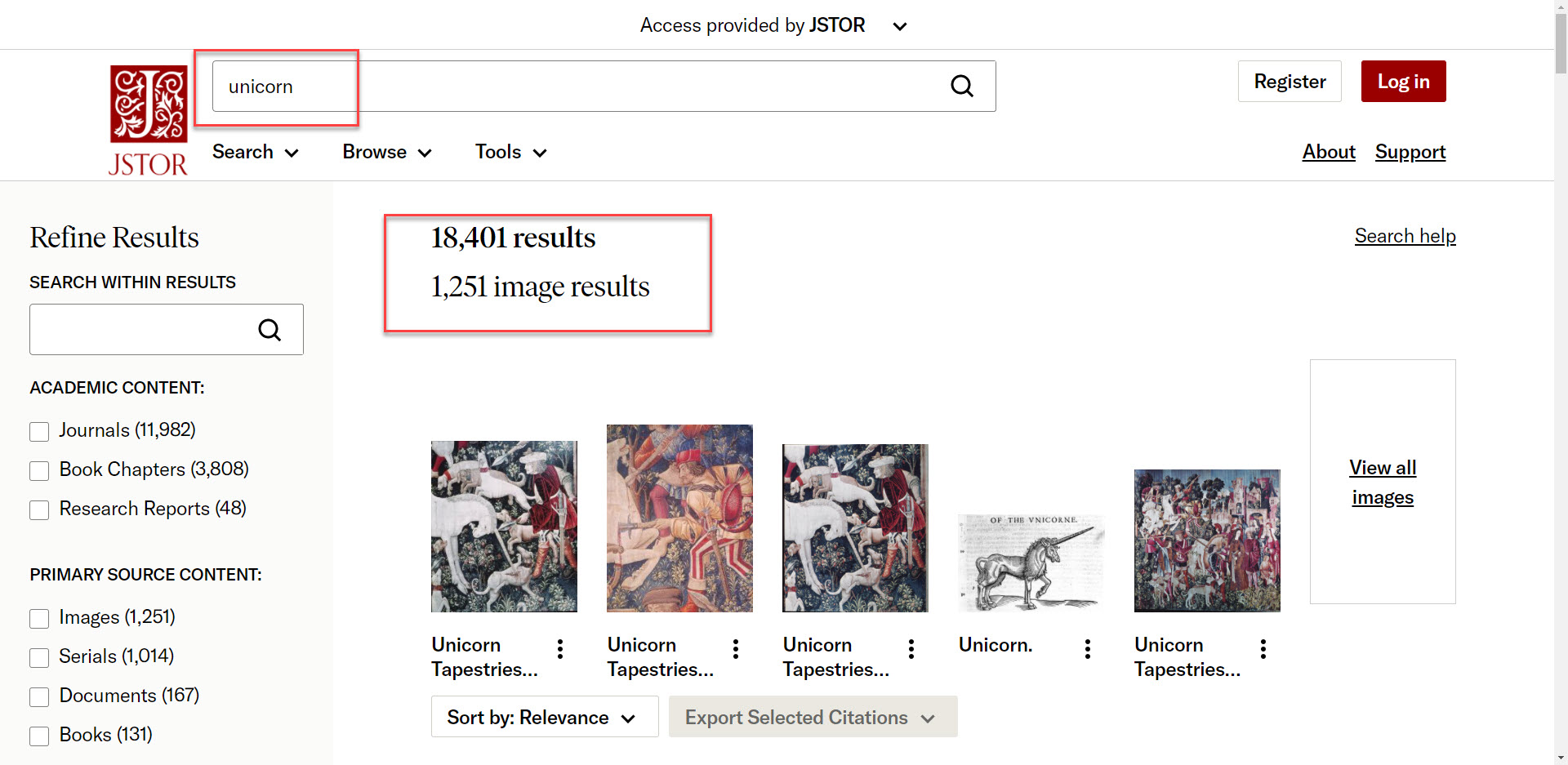Open the Tools menu
1568x765 pixels.
click(510, 152)
